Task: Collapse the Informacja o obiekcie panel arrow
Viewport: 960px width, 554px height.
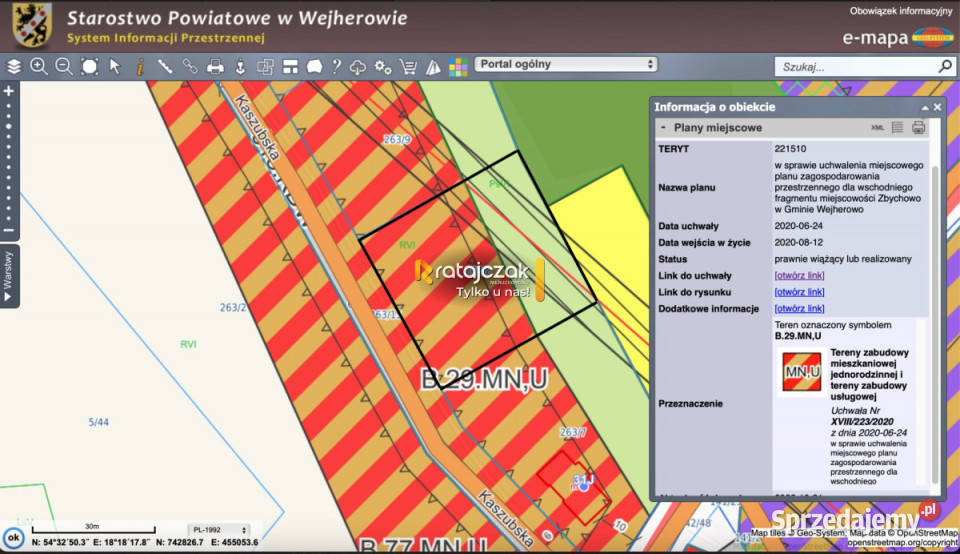Action: click(x=924, y=108)
